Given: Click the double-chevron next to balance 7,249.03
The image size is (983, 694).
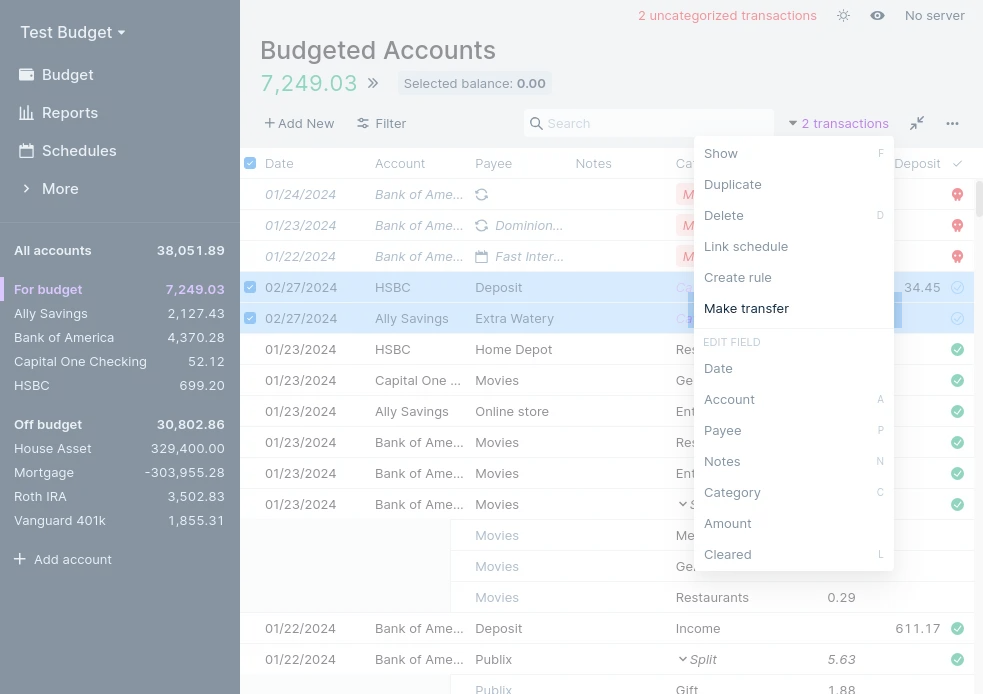Looking at the screenshot, I should point(373,84).
